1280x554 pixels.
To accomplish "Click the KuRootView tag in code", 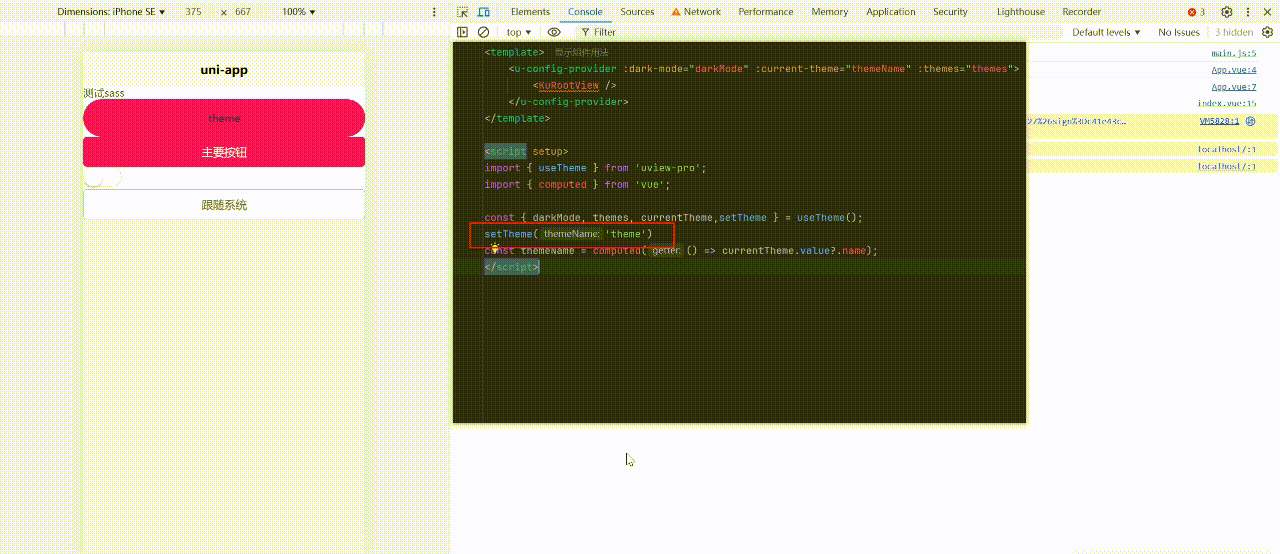I will [x=574, y=86].
